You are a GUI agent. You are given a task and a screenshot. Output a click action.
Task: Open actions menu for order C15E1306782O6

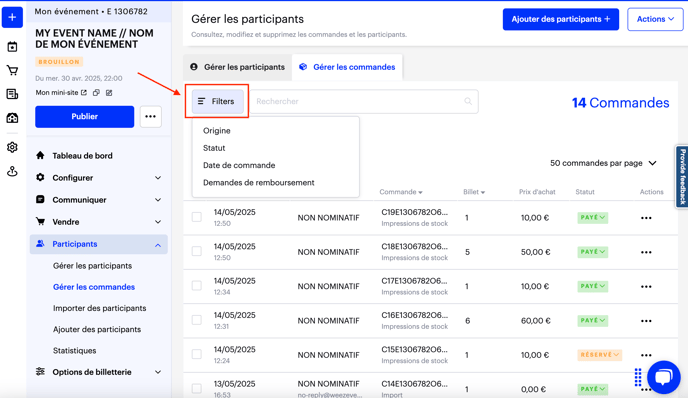click(646, 355)
